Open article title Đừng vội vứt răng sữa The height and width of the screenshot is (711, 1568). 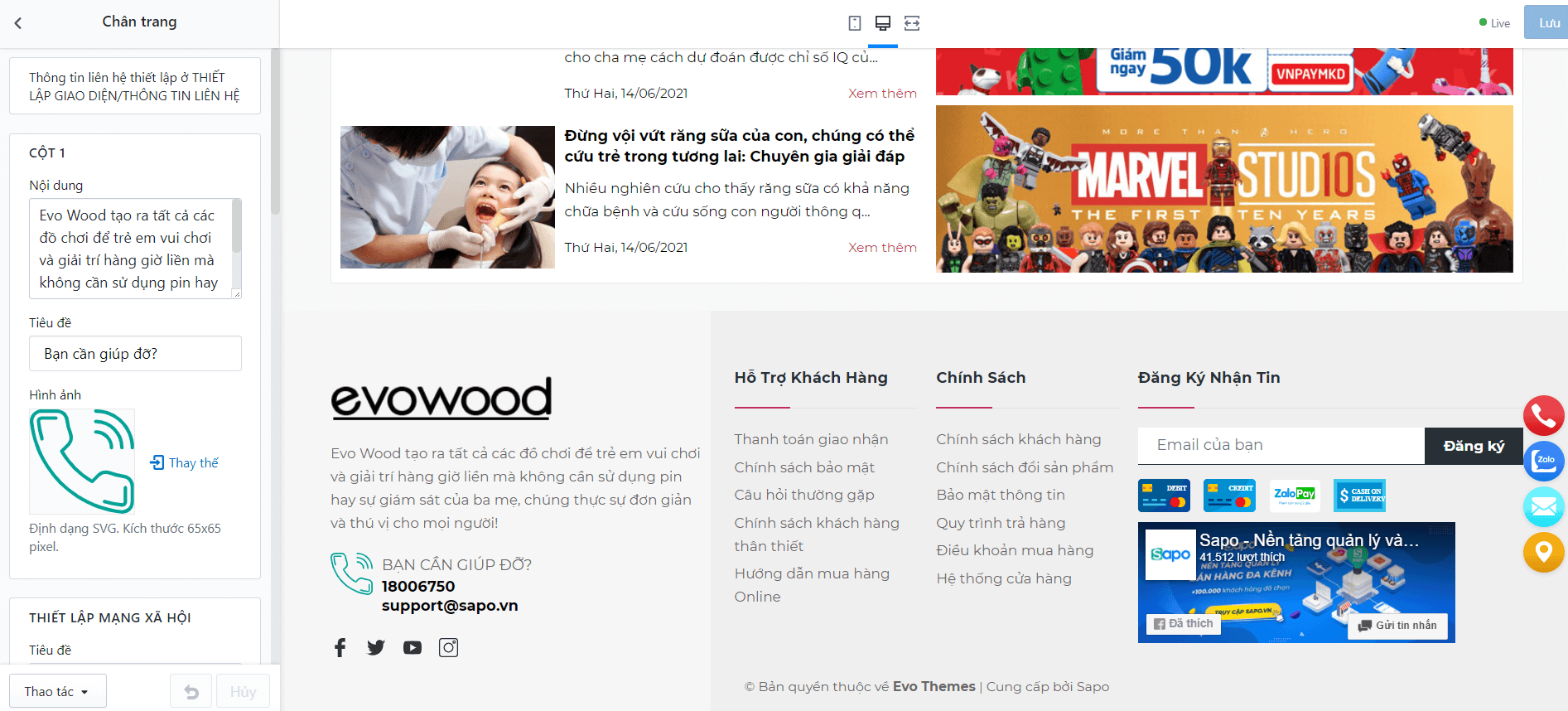coord(739,146)
